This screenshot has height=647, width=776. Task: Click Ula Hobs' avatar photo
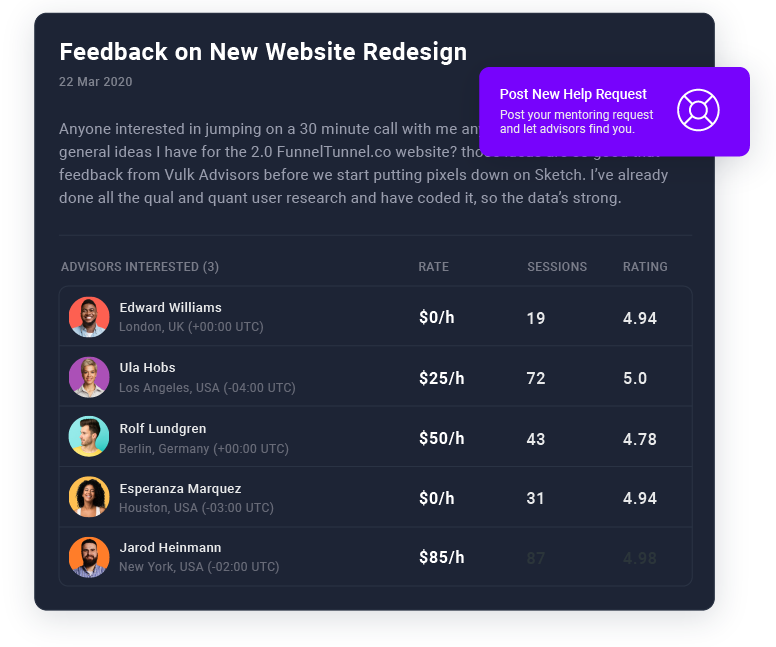point(89,377)
